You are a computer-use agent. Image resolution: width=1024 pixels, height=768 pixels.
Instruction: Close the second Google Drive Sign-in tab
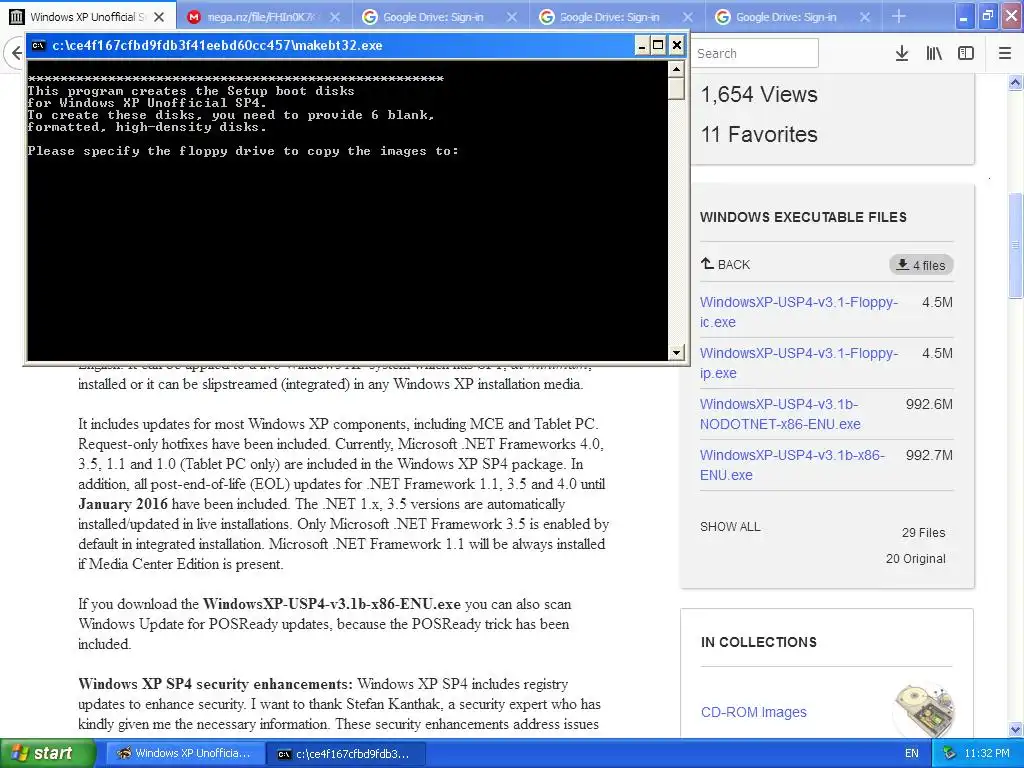(688, 17)
